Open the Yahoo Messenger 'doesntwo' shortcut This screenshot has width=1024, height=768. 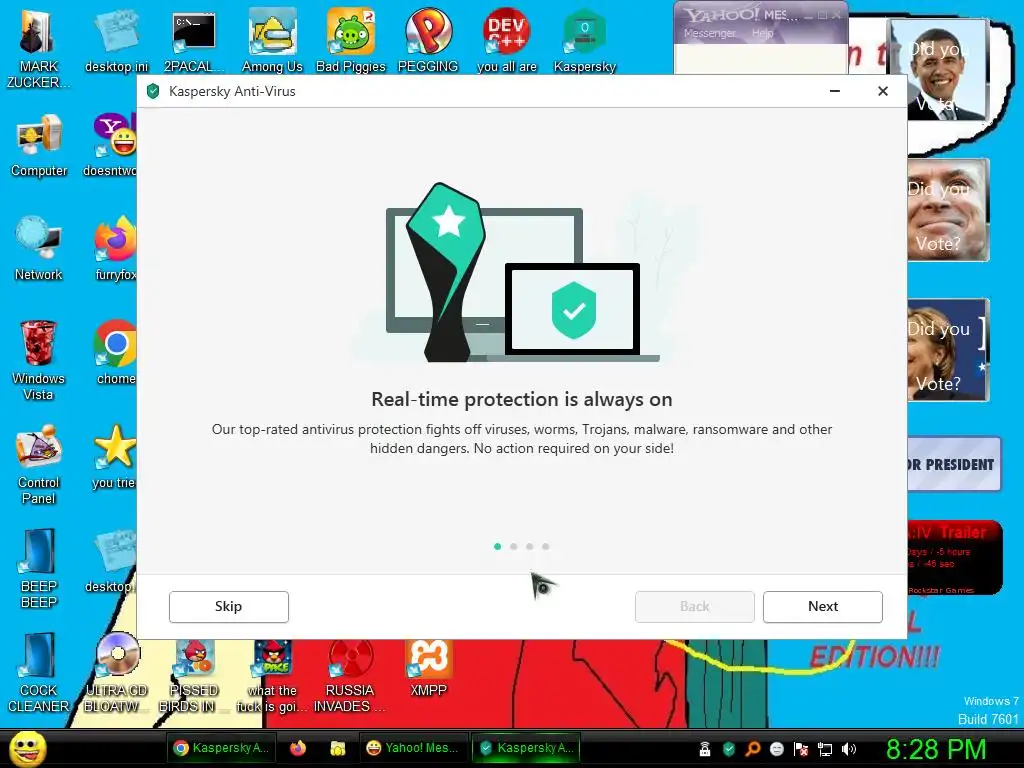tap(111, 146)
